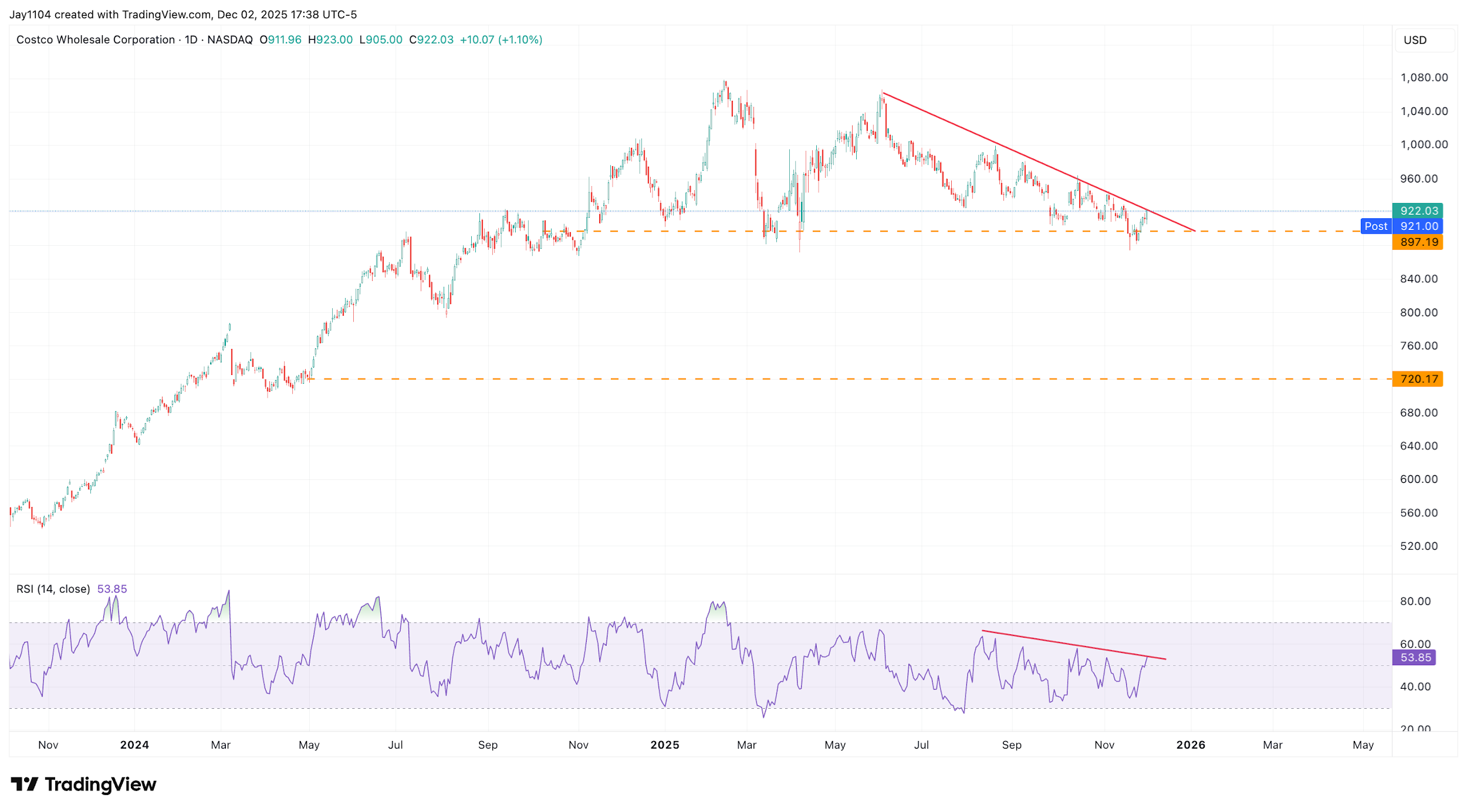The width and height of the screenshot is (1467, 812).
Task: Click the RSI 80.00 scale label
Action: (x=1415, y=601)
